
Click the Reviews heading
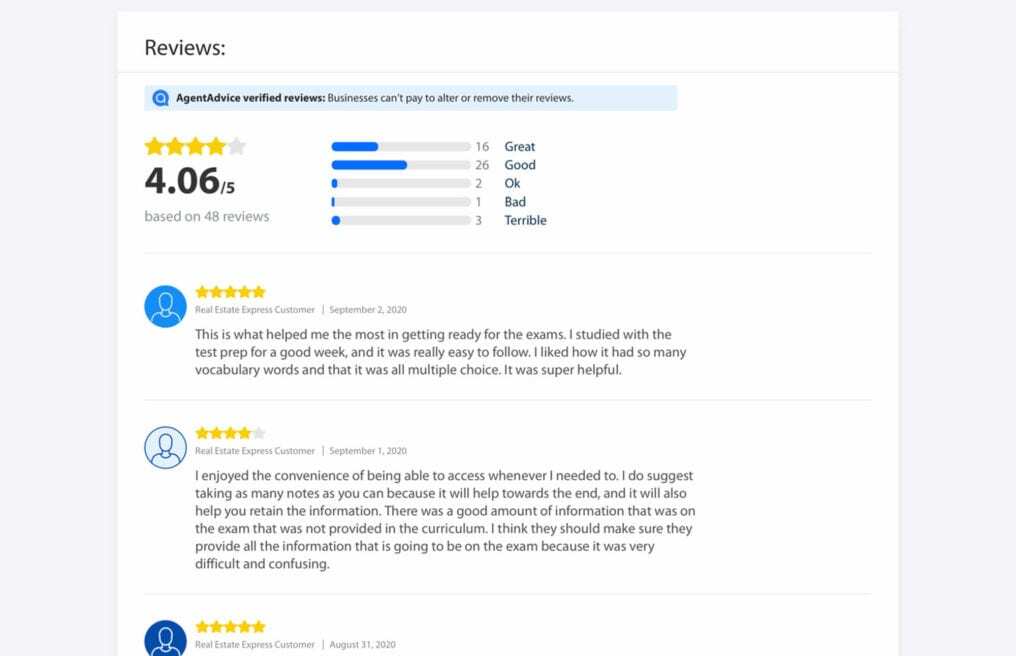pyautogui.click(x=185, y=47)
